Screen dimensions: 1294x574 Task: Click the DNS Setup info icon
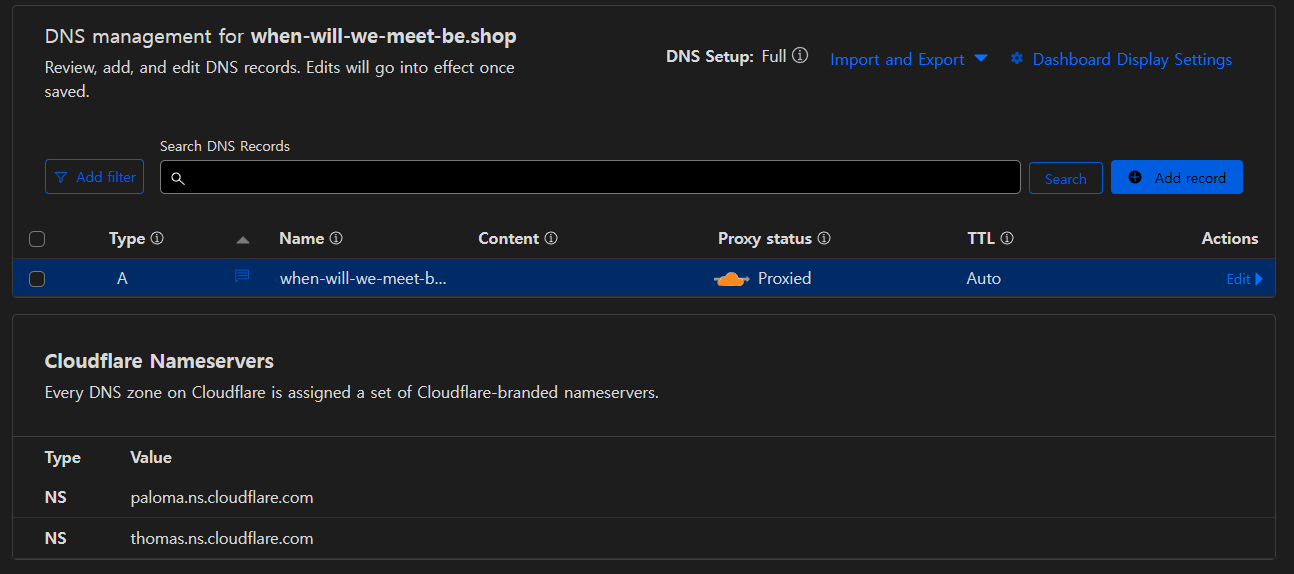[x=800, y=56]
